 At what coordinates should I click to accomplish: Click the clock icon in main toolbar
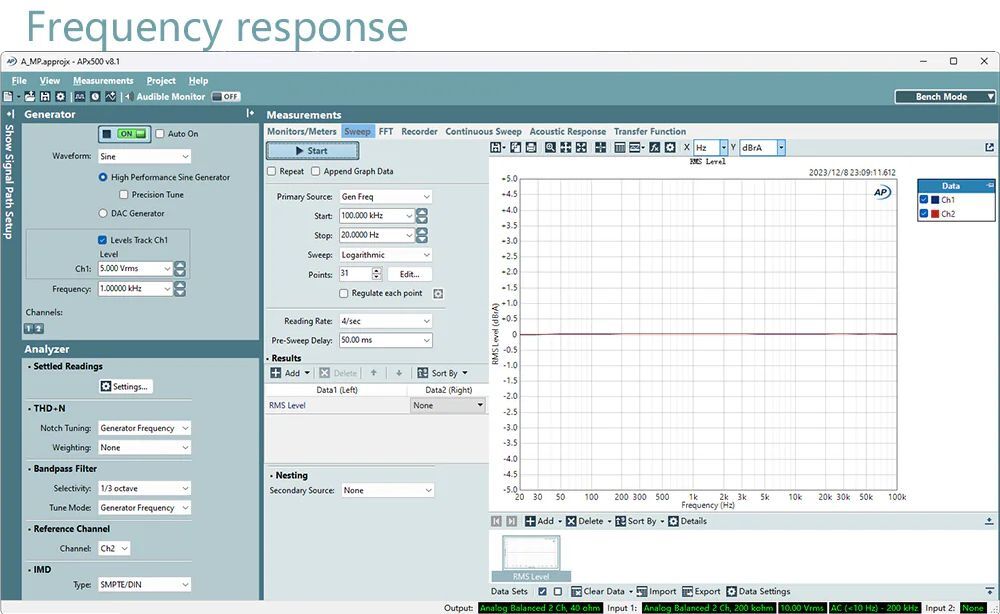click(x=95, y=96)
